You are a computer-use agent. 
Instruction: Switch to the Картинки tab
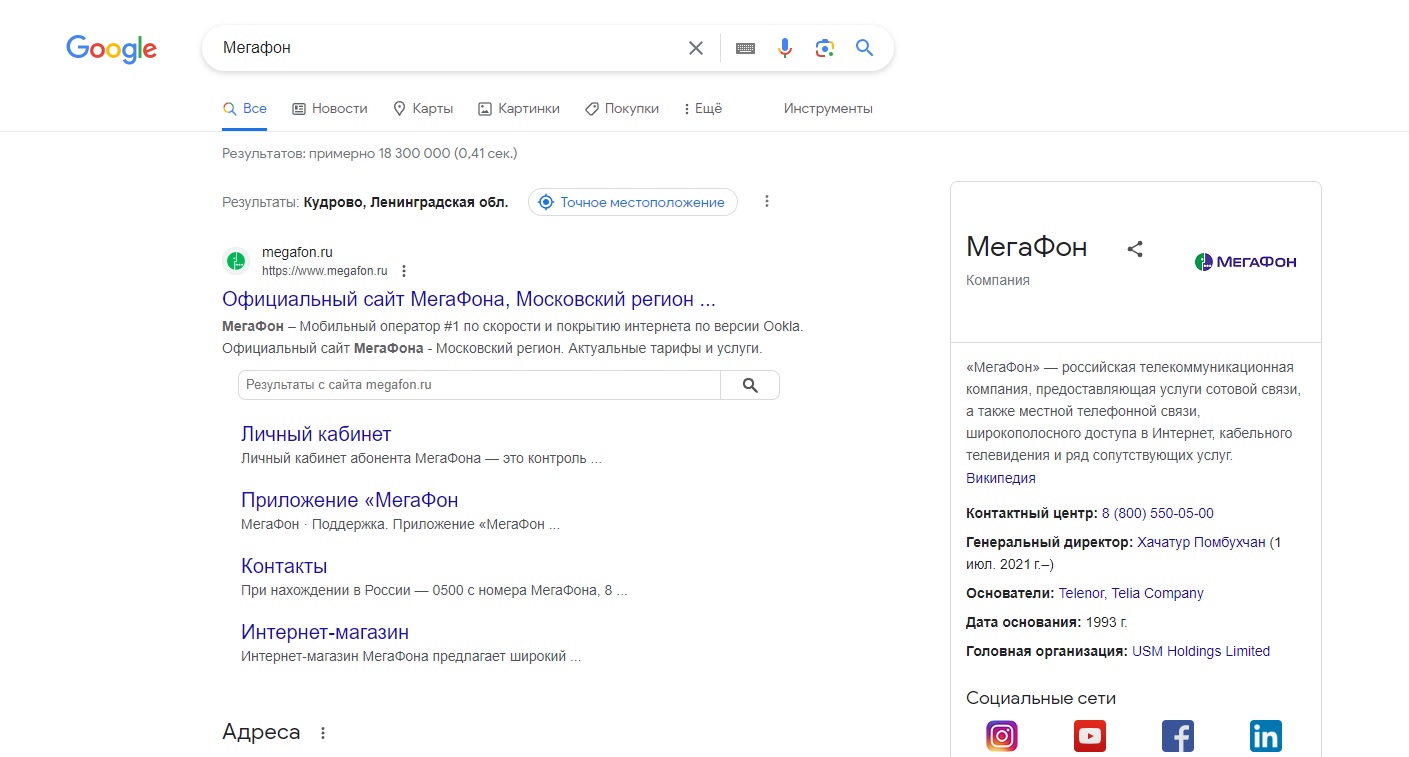[519, 108]
